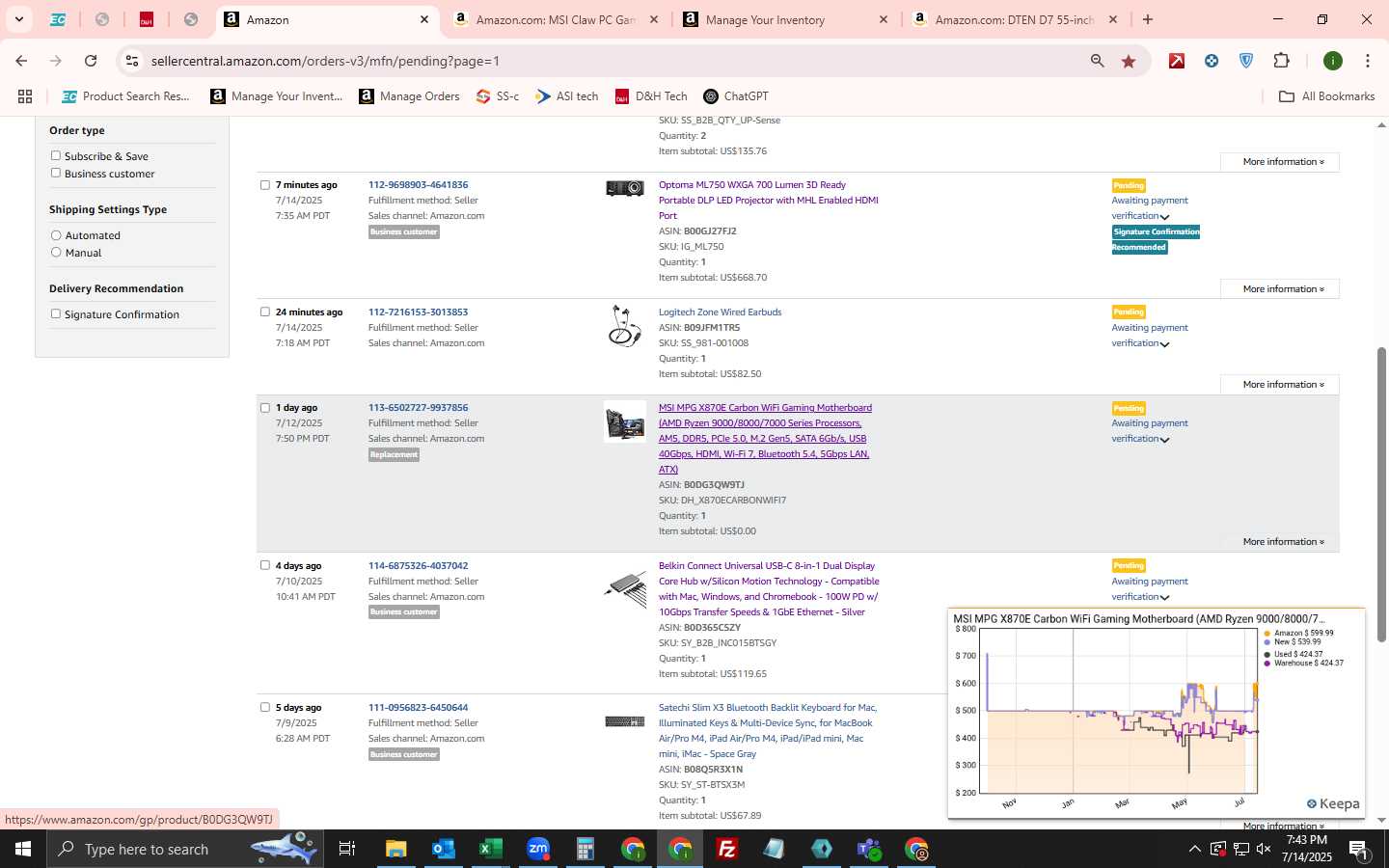Viewport: 1389px width, 868px height.
Task: Expand More information for Optoma projector order
Action: [x=1280, y=288]
